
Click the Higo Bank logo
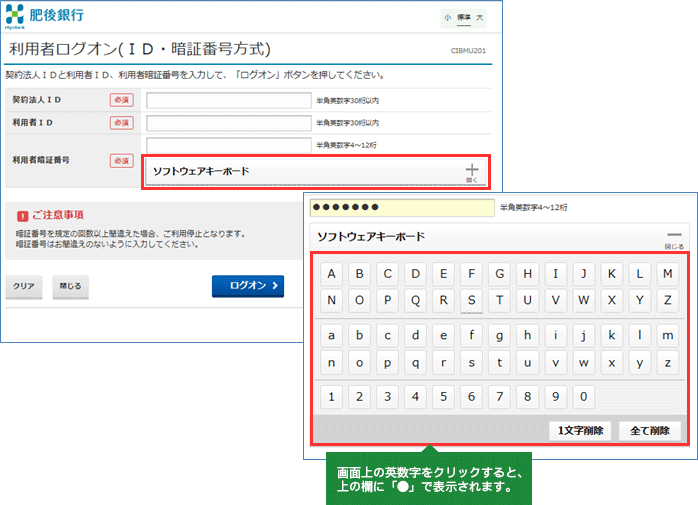pyautogui.click(x=47, y=17)
